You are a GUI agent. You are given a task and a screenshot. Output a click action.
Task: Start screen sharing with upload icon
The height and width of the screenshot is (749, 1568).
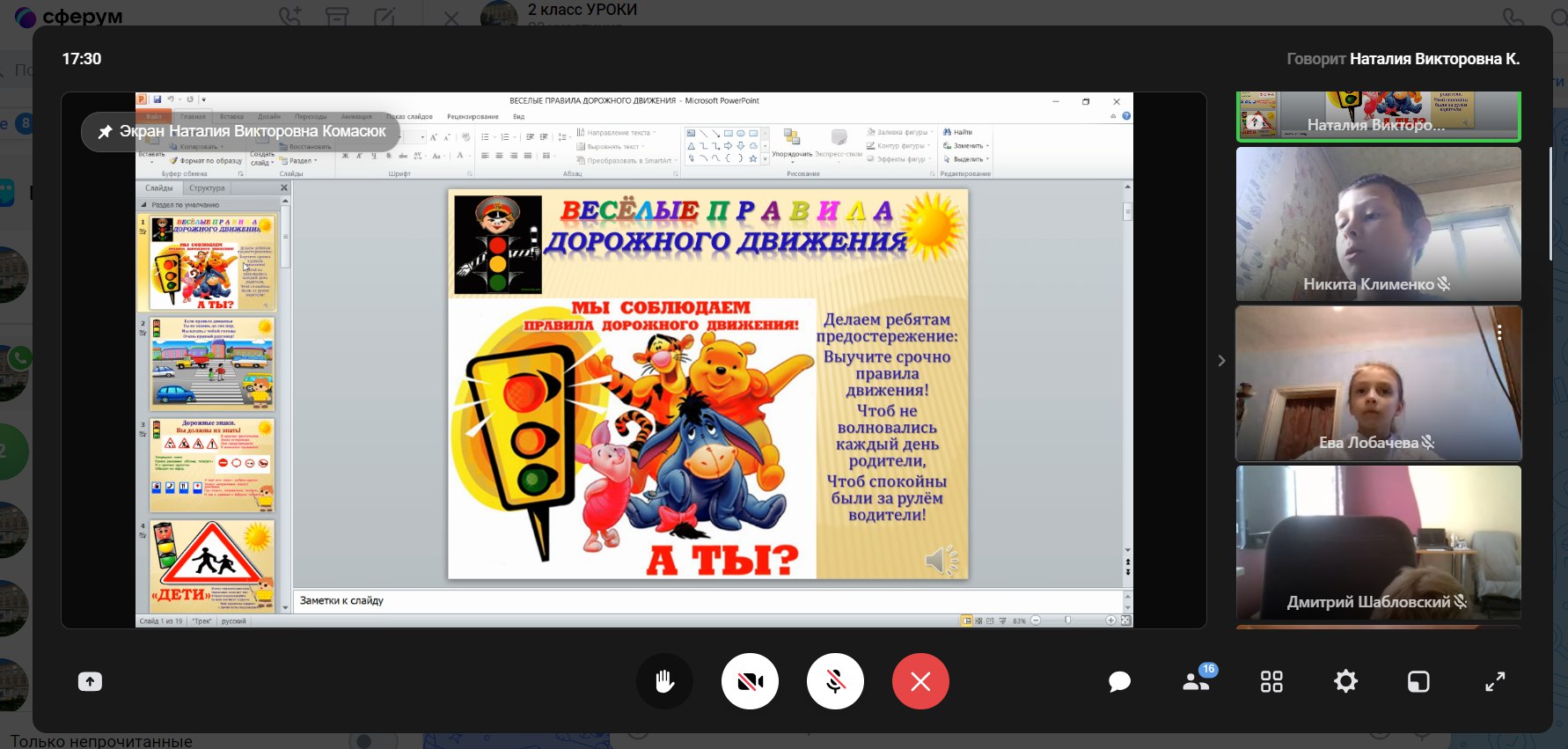coord(90,681)
